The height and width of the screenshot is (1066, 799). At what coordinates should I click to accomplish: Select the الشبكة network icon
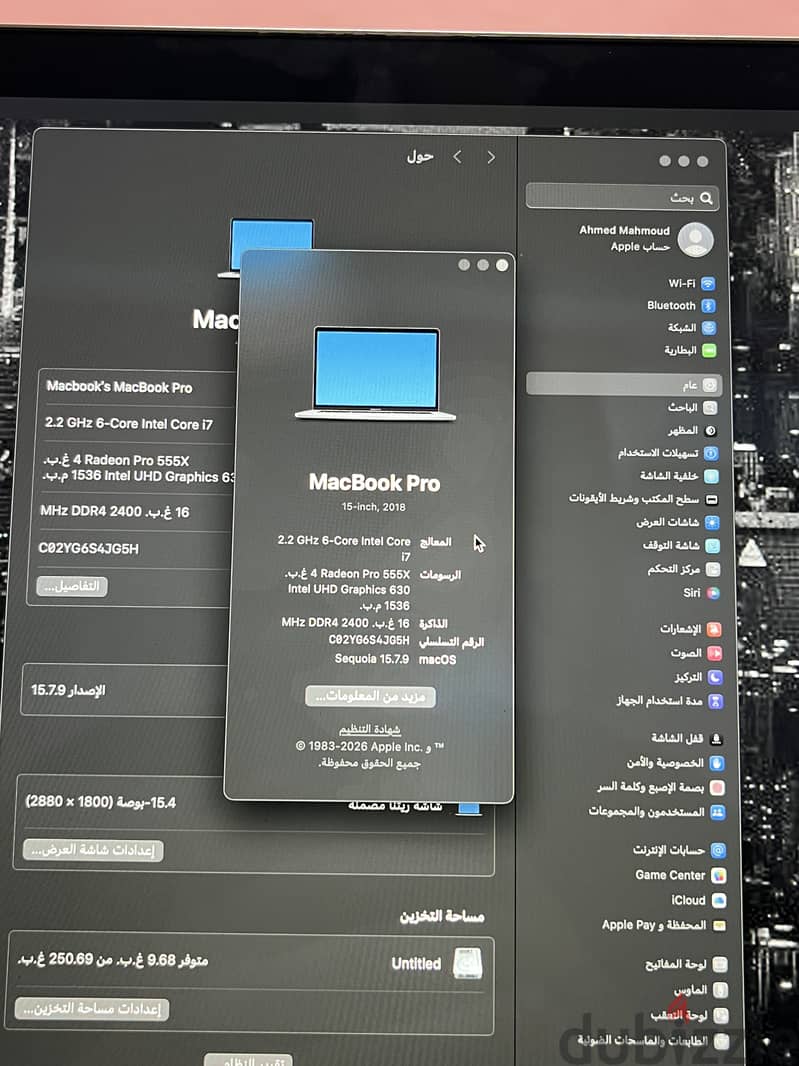[709, 328]
